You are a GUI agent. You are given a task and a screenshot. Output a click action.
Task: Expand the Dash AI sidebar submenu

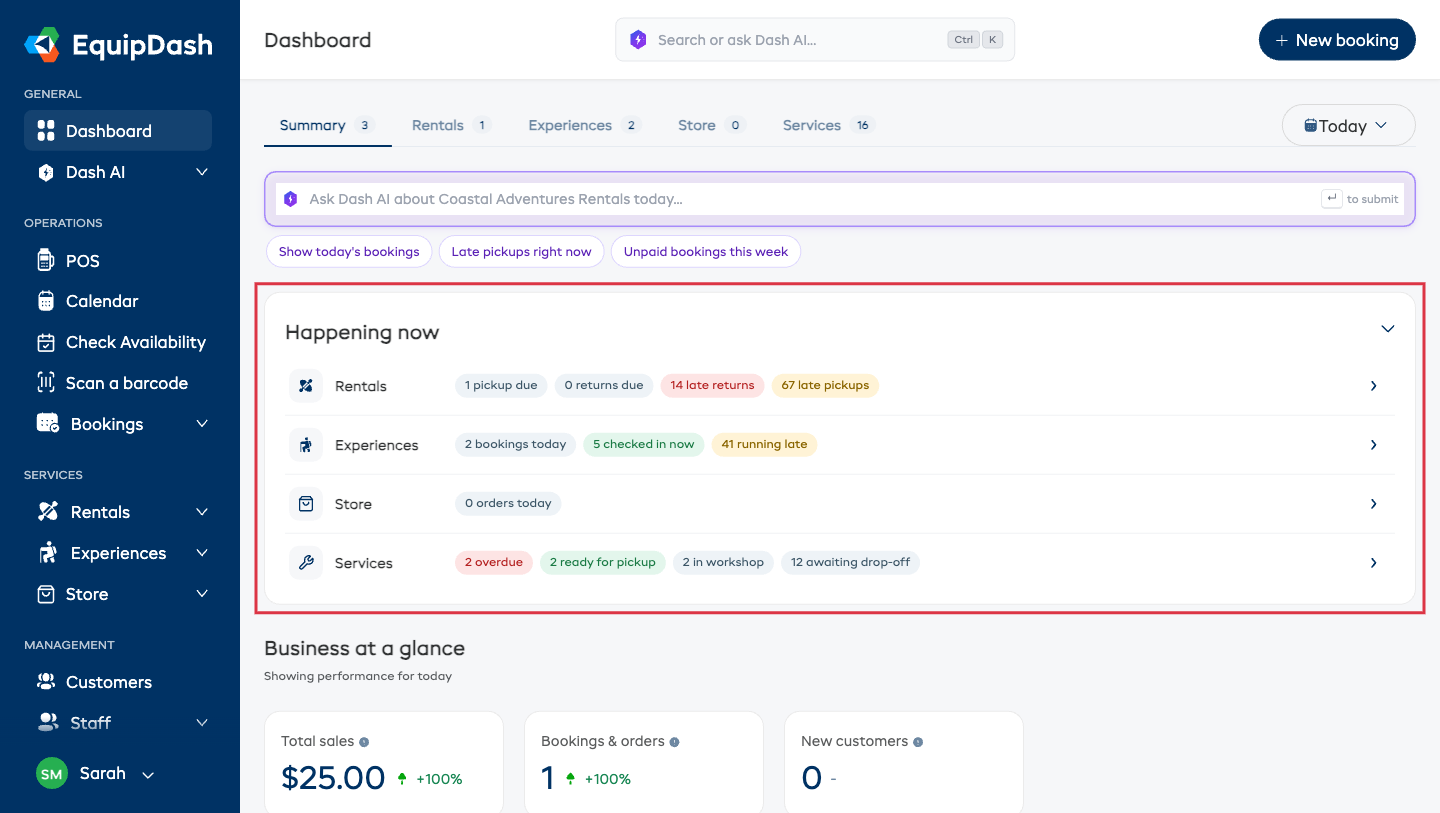tap(202, 172)
